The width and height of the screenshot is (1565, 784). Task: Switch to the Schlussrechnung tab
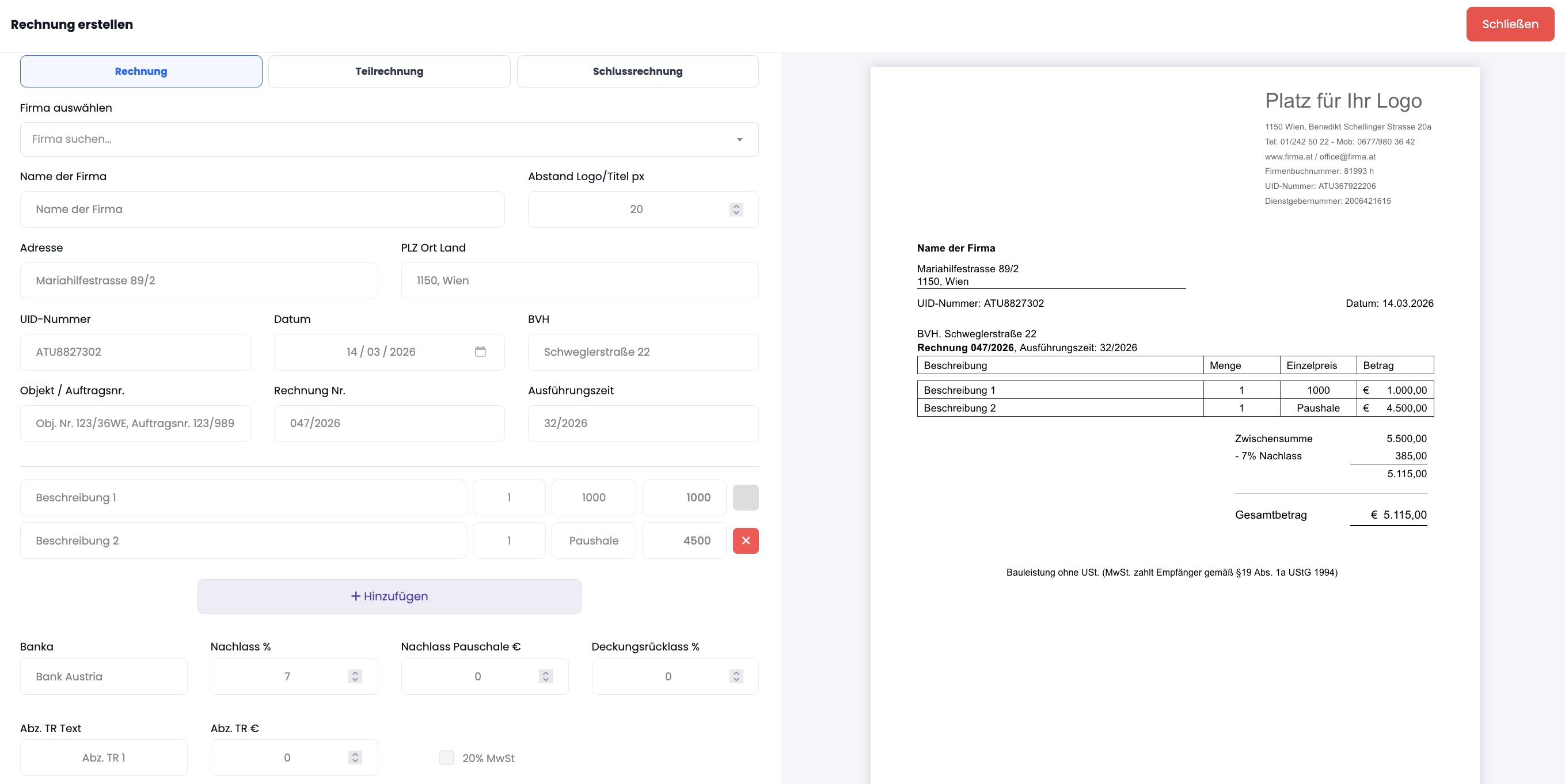(637, 71)
